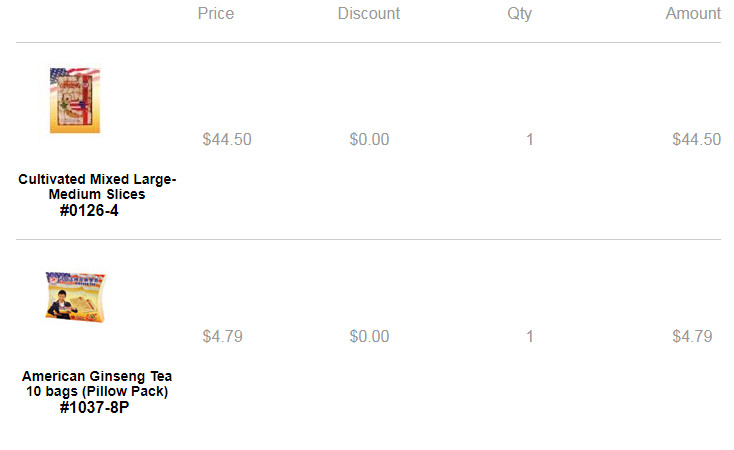
Task: Select item number #1037-8P
Action: pyautogui.click(x=94, y=407)
